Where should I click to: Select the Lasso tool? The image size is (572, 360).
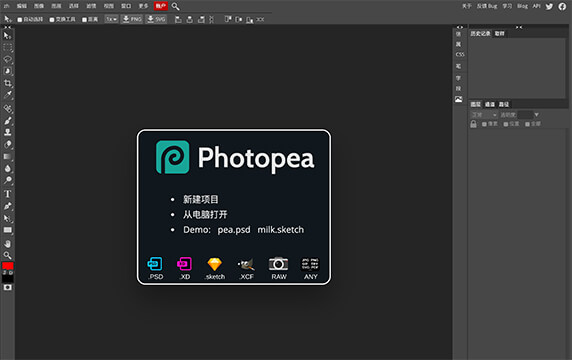[x=7, y=59]
